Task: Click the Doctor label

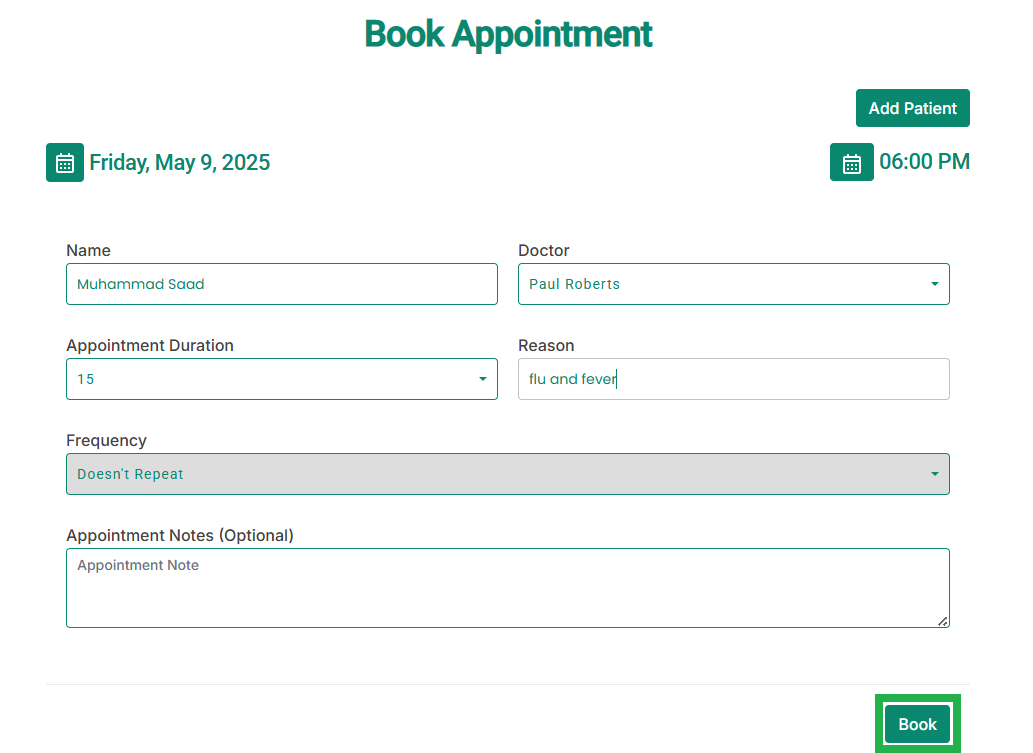Action: tap(544, 250)
